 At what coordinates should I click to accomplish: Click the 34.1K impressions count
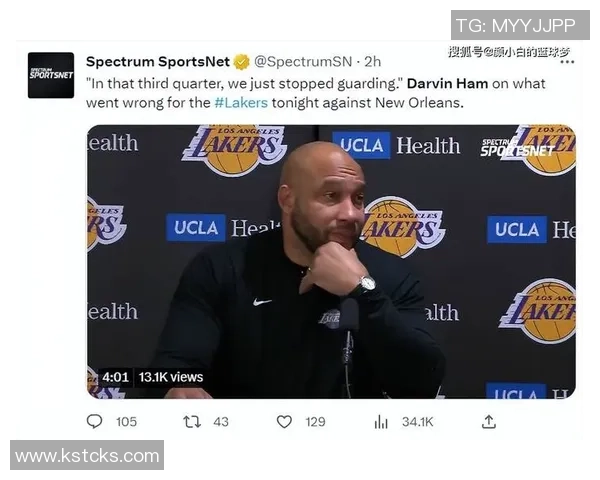click(x=417, y=422)
